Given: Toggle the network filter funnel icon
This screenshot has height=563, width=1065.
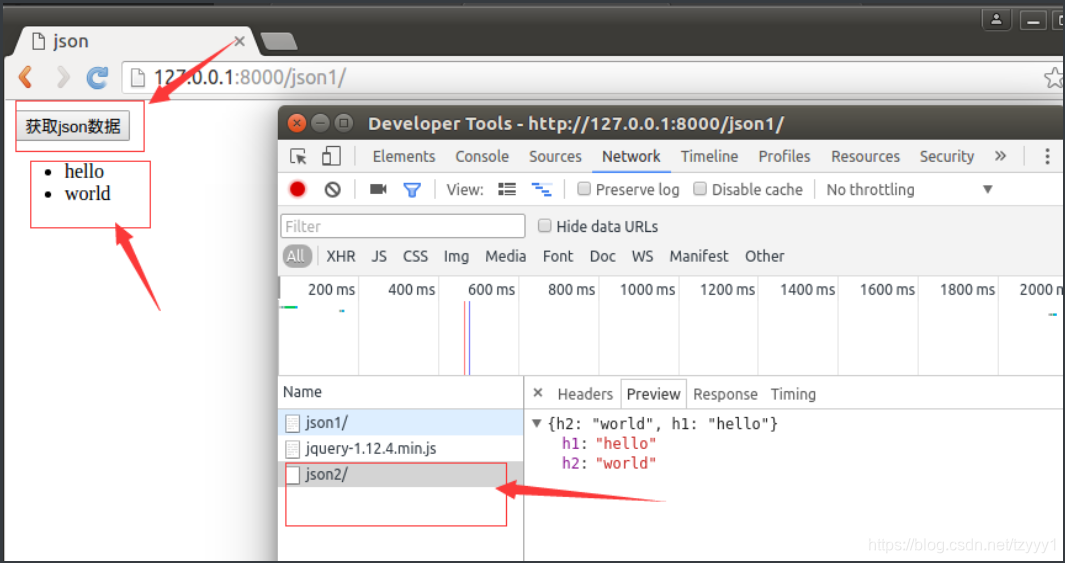Looking at the screenshot, I should (x=412, y=189).
